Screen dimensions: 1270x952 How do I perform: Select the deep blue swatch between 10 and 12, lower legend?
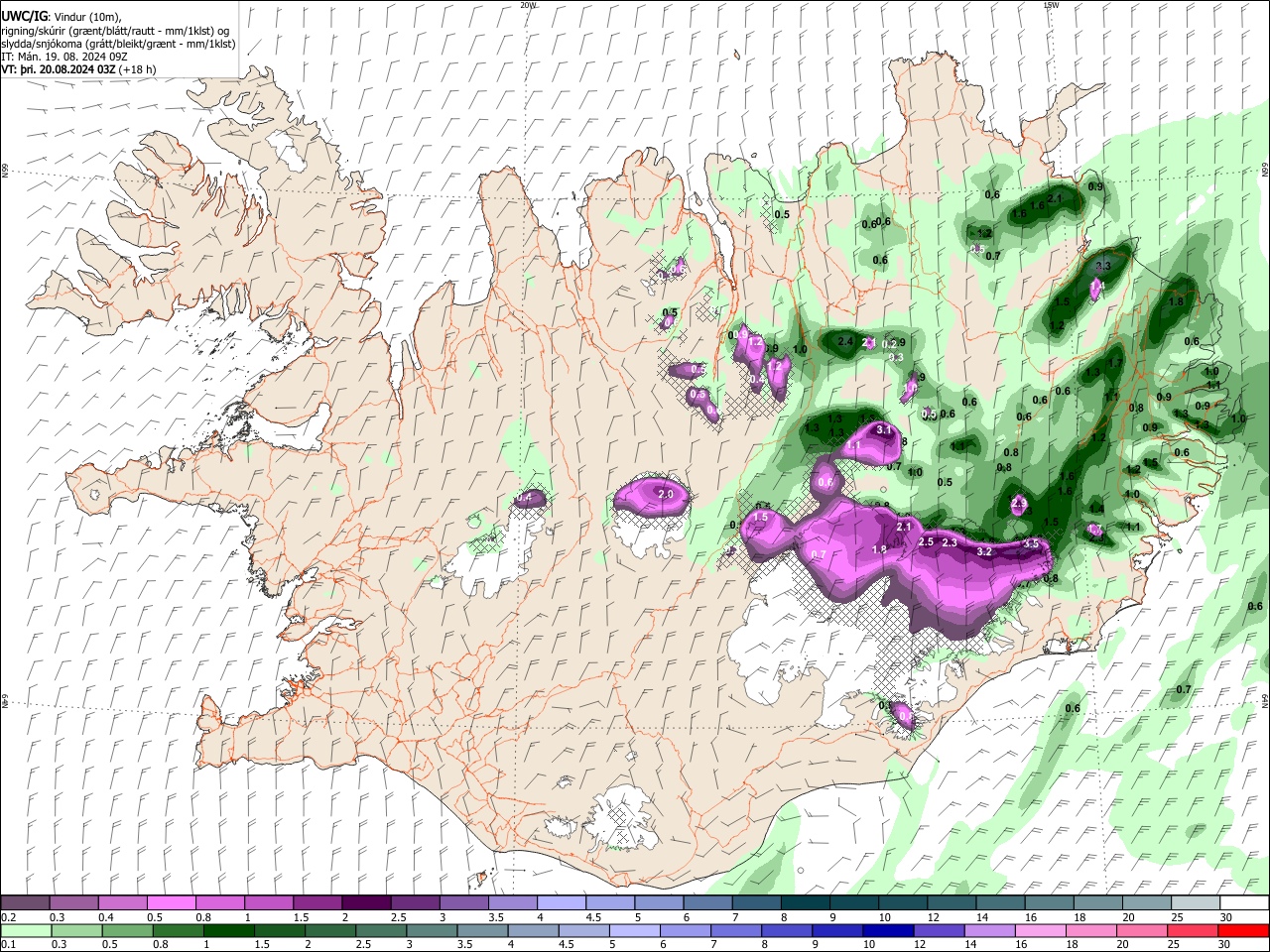click(x=886, y=930)
